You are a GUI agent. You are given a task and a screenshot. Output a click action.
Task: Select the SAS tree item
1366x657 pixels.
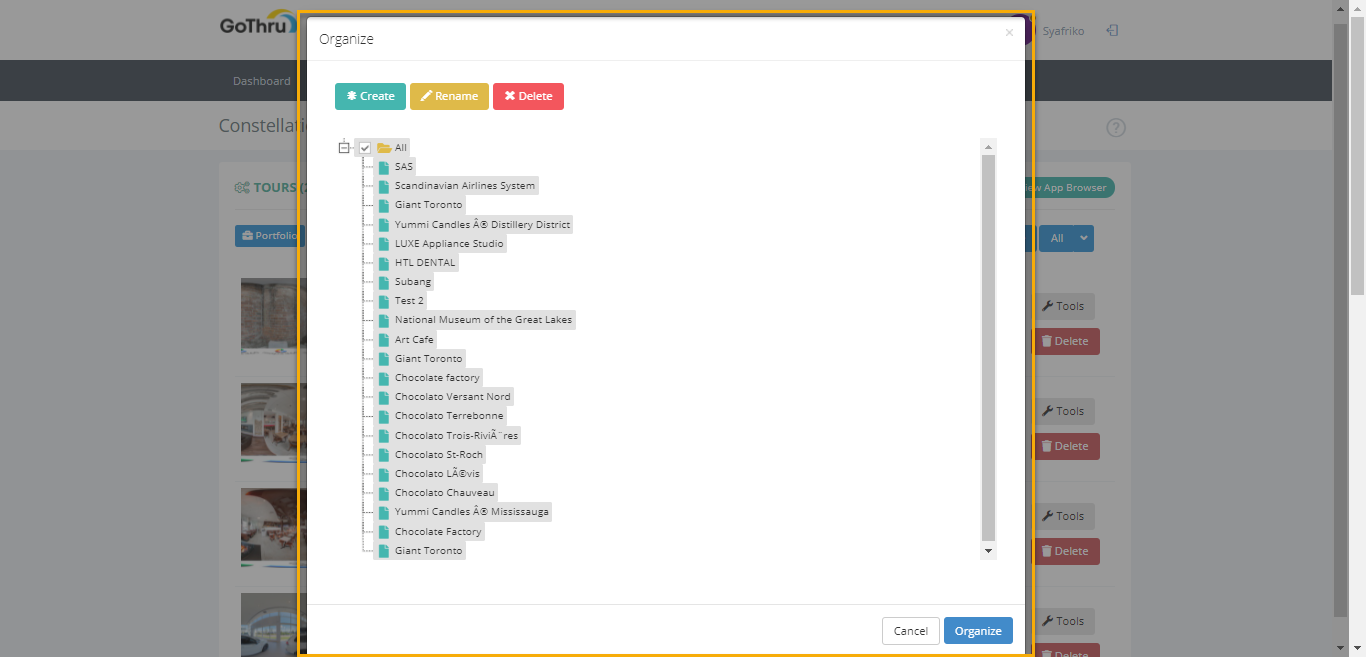tap(403, 167)
